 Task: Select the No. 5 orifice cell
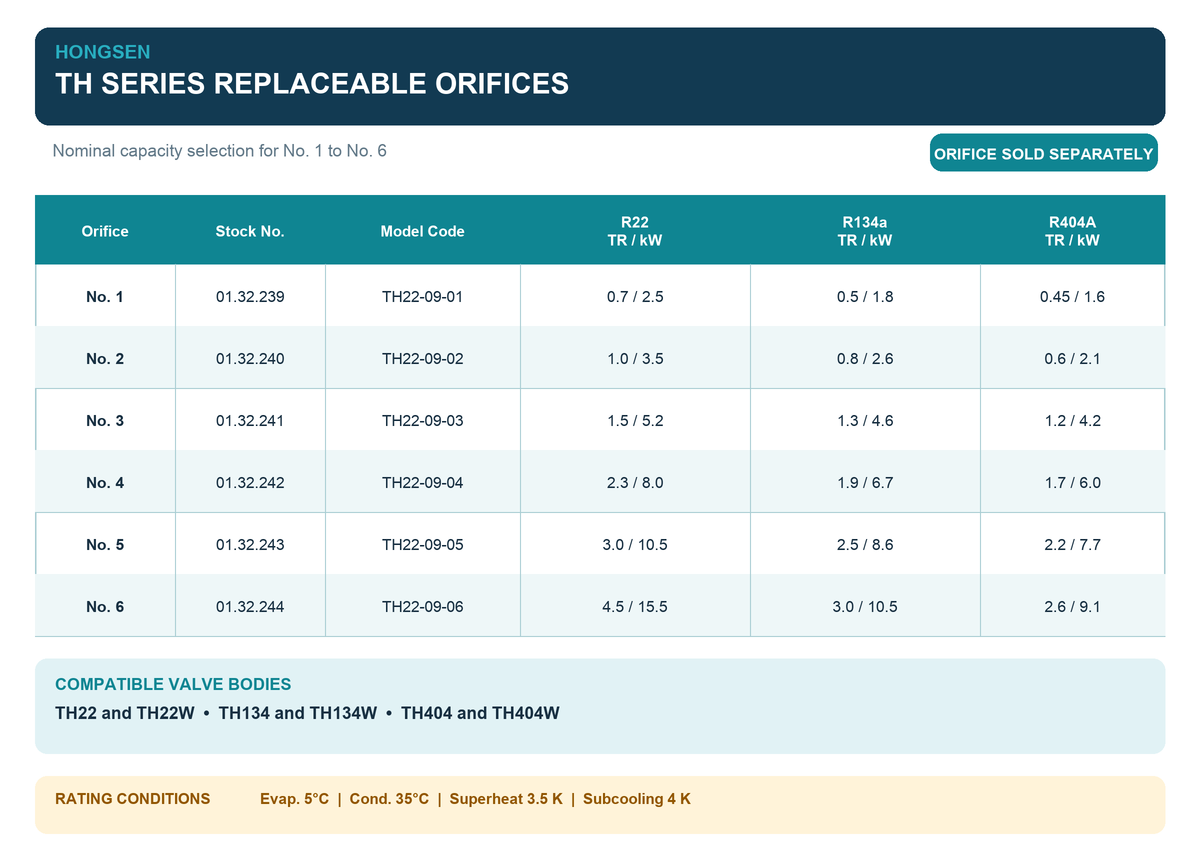[x=105, y=545]
